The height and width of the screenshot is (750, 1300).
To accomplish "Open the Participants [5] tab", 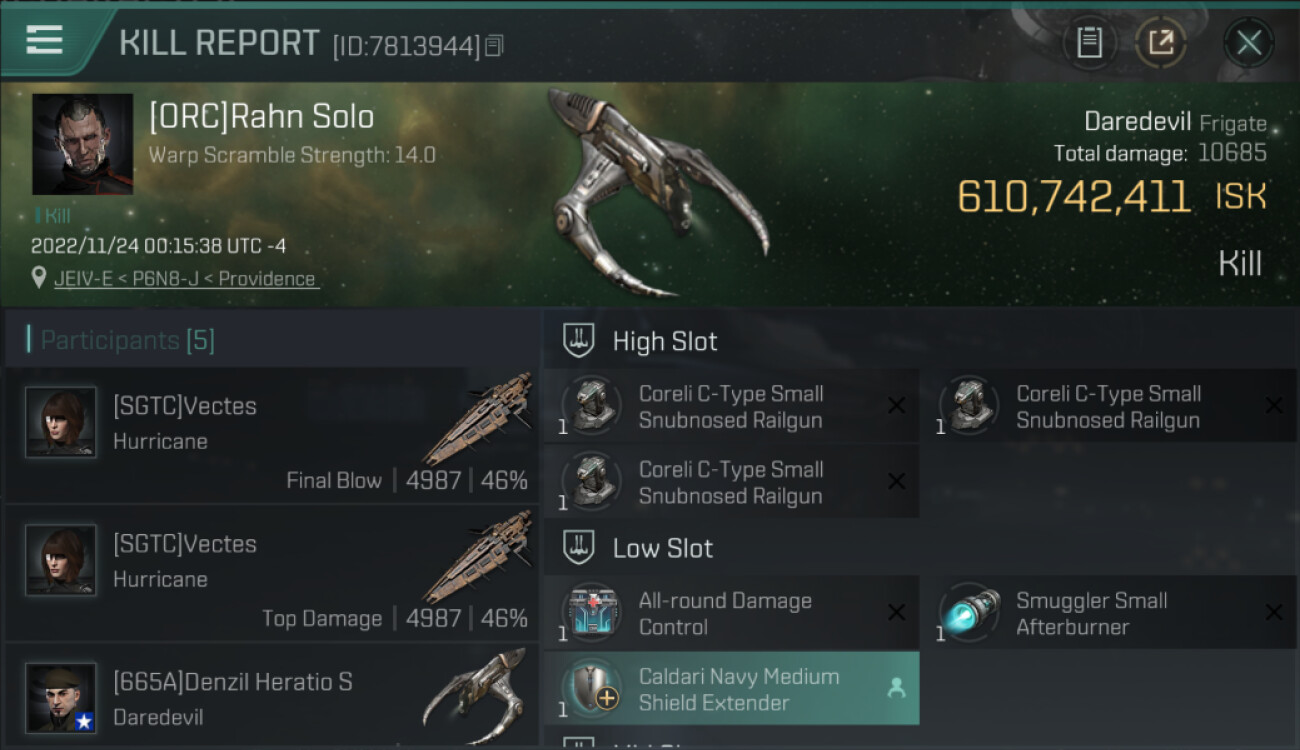I will click(127, 340).
